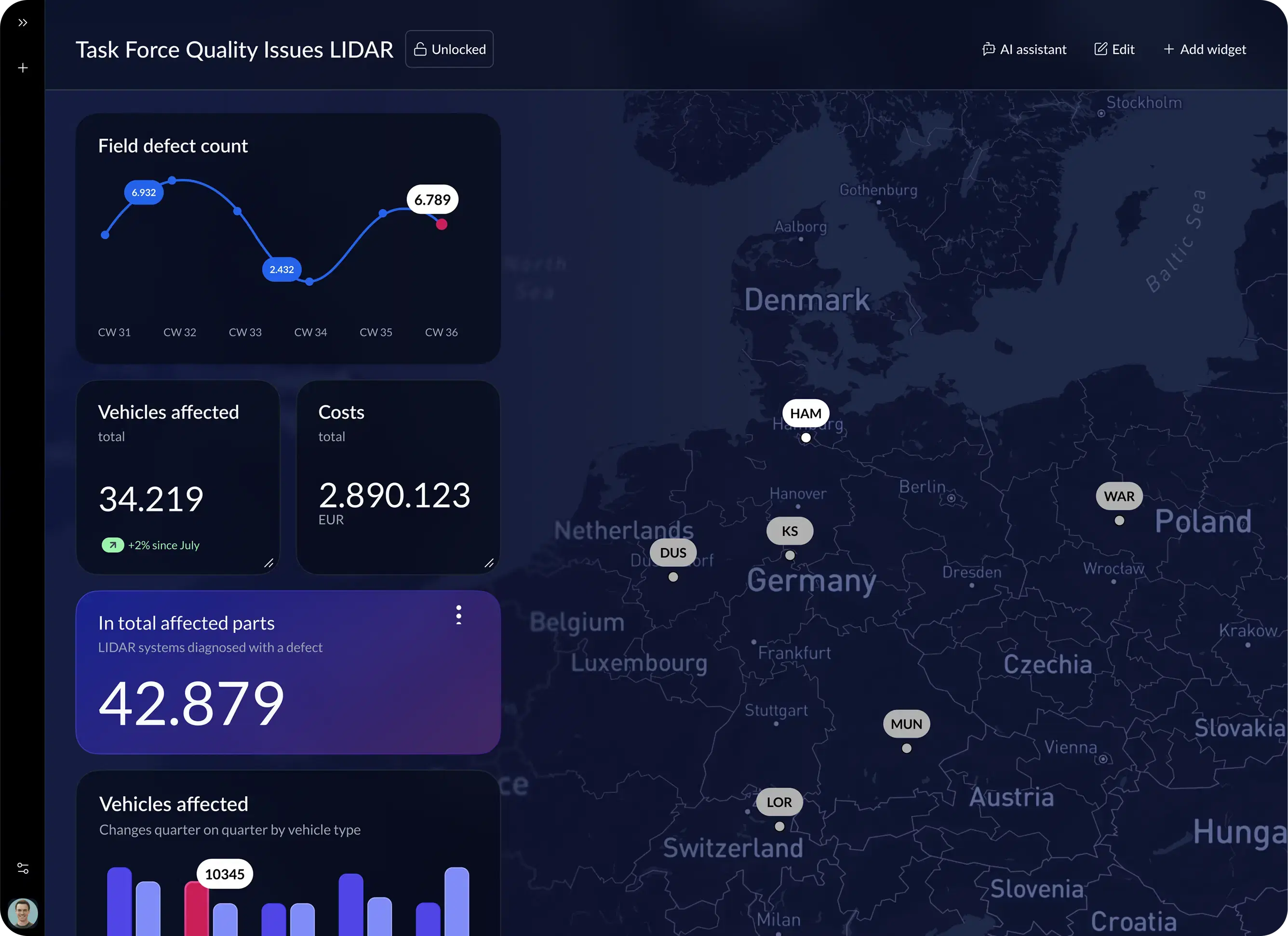The height and width of the screenshot is (936, 1288).
Task: Click Edit dashboard button
Action: click(1114, 50)
